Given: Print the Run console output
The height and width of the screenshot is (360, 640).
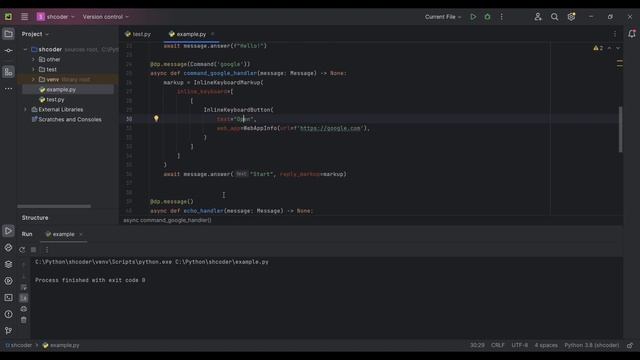Looking at the screenshot, I should point(24,309).
